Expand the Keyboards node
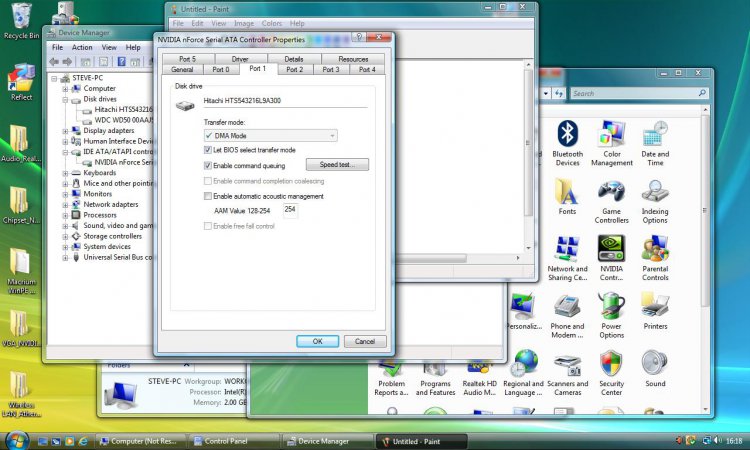The height and width of the screenshot is (450, 750). pos(65,173)
